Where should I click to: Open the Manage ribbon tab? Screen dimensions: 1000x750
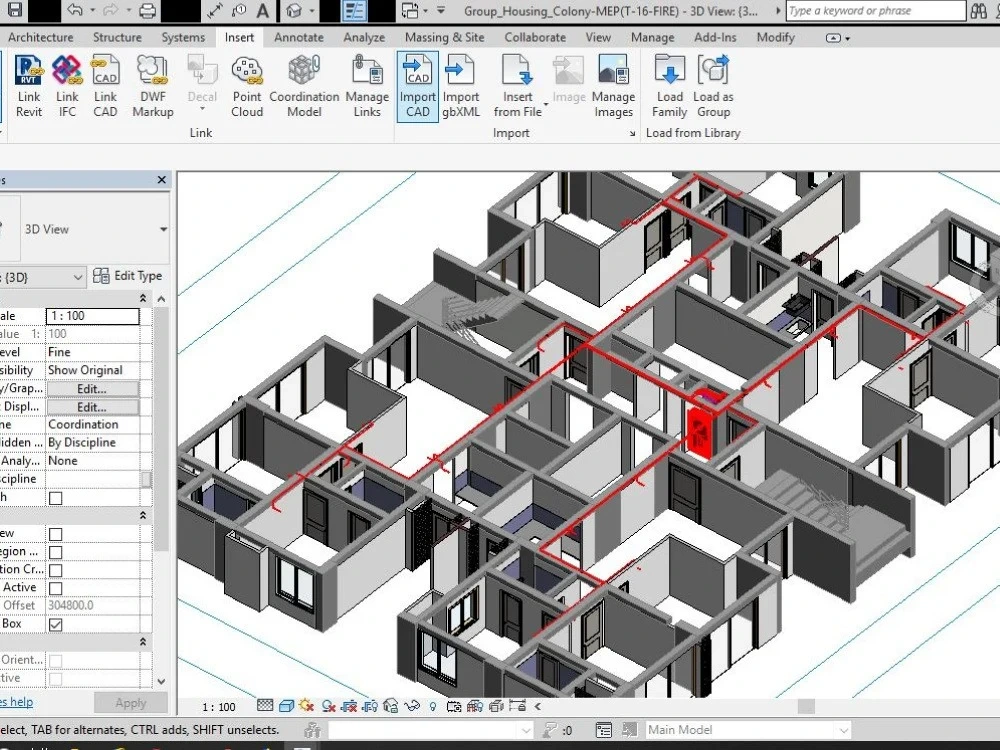click(652, 38)
